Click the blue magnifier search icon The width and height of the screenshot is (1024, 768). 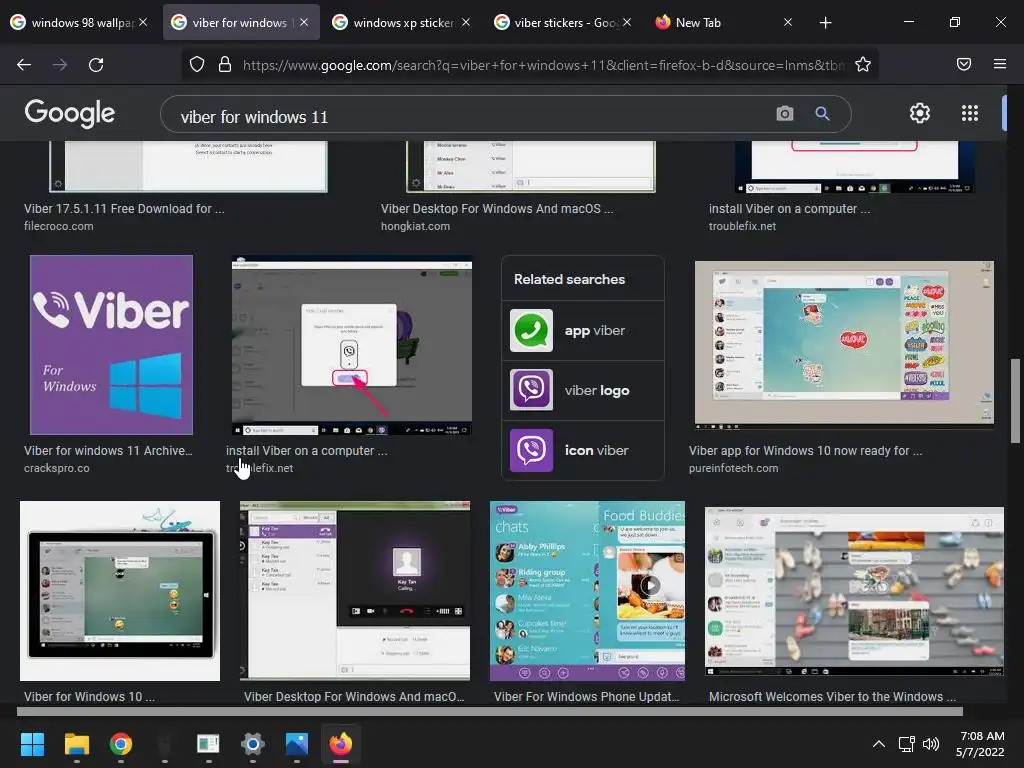[822, 114]
